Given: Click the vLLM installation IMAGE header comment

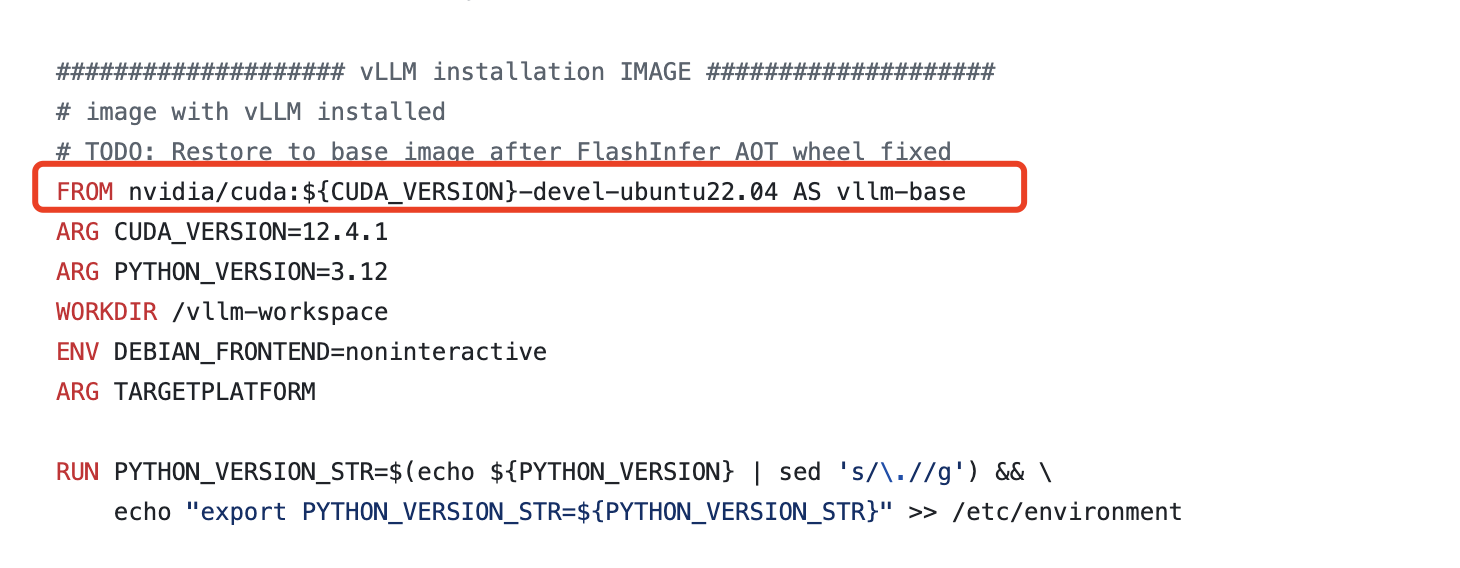Looking at the screenshot, I should pos(525,72).
